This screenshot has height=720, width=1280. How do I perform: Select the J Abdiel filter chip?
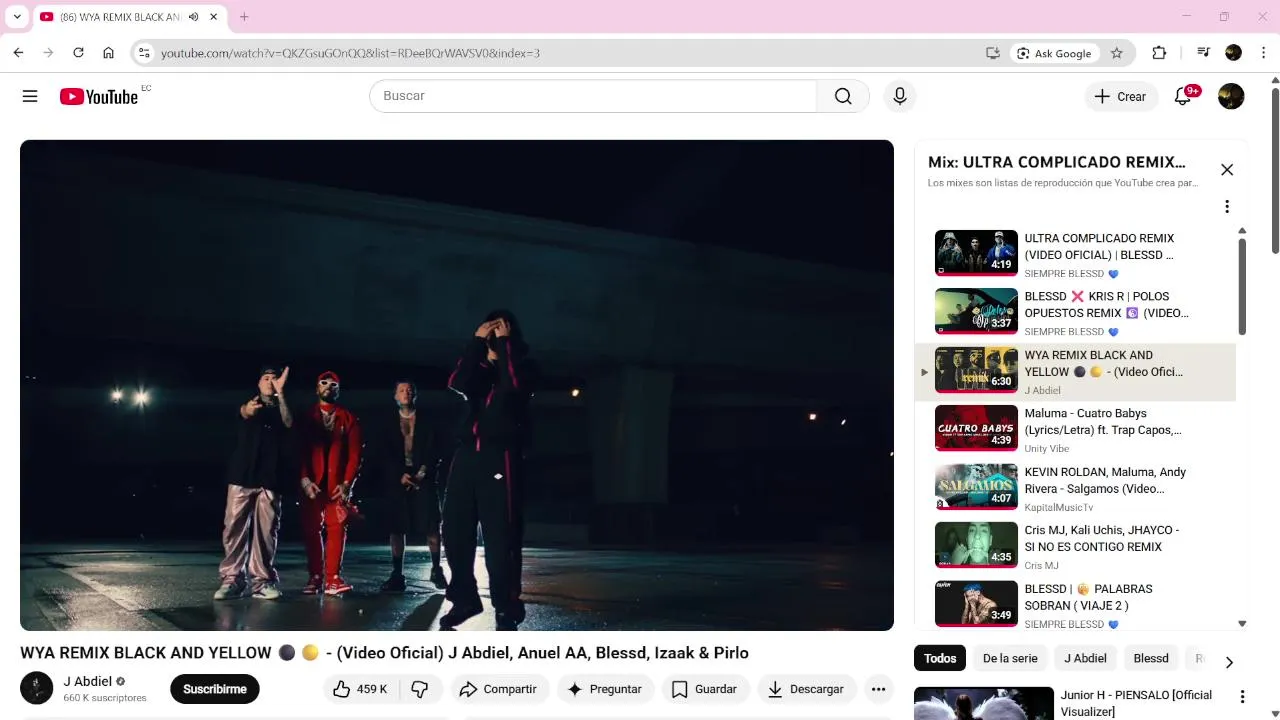pyautogui.click(x=1085, y=658)
